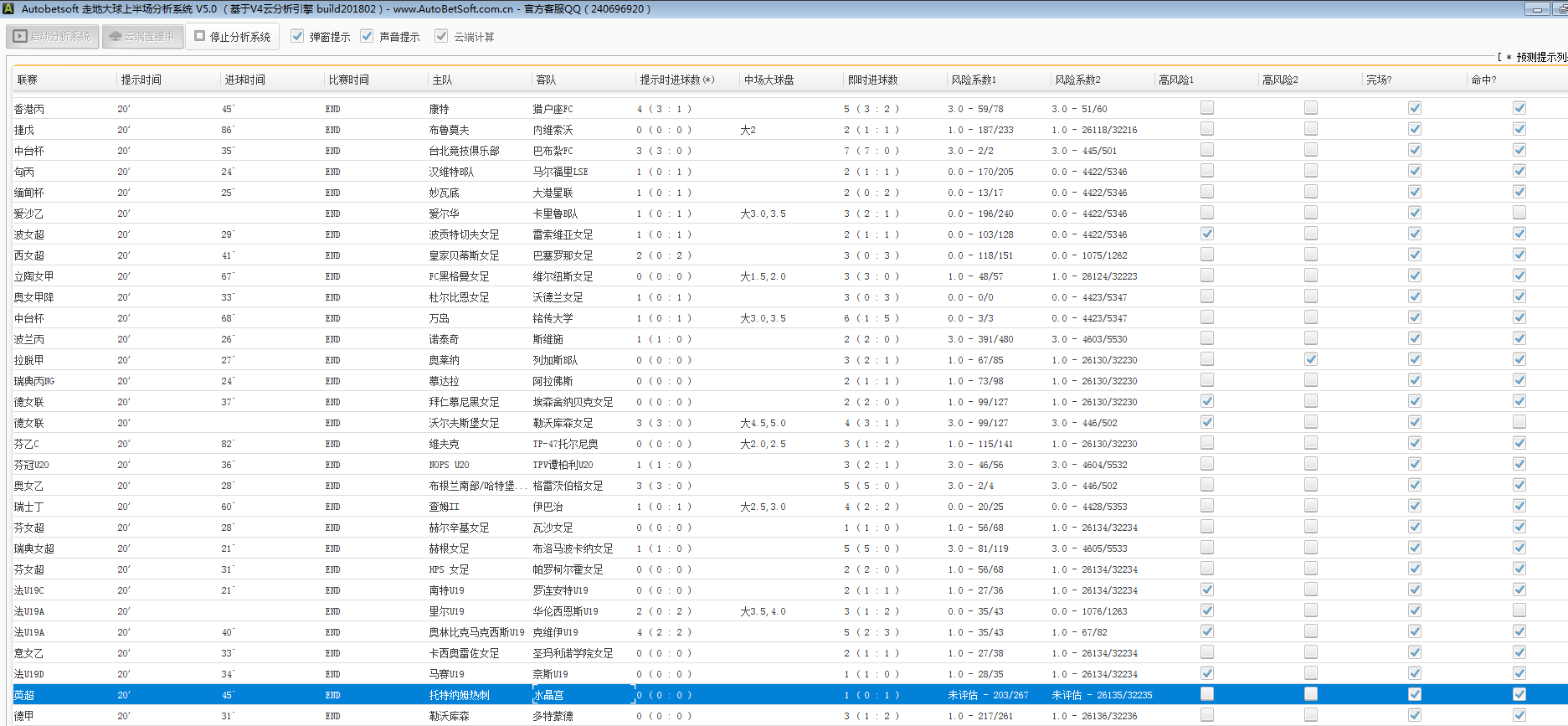
Task: Uncheck 高风险2 in the 拉脱甲 row
Action: [x=1310, y=359]
